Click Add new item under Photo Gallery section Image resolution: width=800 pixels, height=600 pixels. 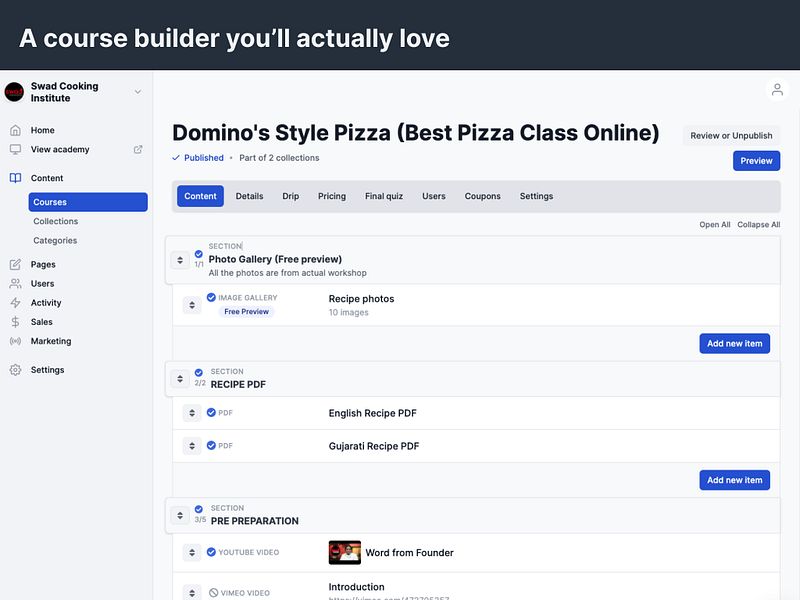(x=734, y=343)
